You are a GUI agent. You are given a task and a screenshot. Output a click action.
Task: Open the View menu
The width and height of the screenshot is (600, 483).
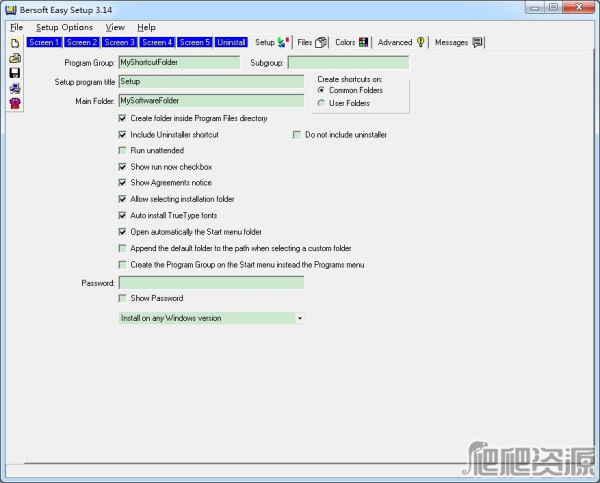click(x=115, y=27)
